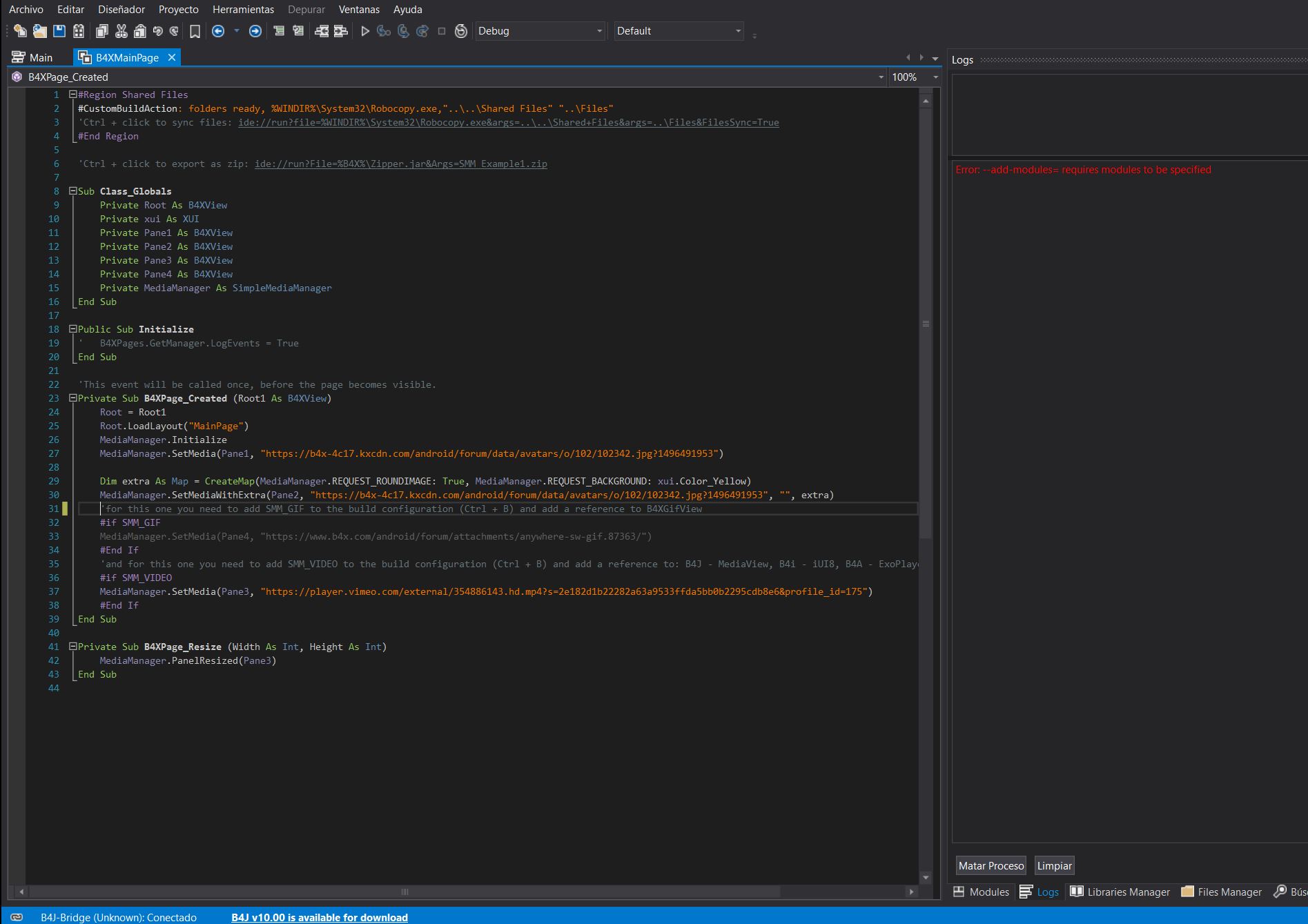Image resolution: width=1308 pixels, height=924 pixels.
Task: Open the Default build configuration dropdown
Action: click(679, 31)
